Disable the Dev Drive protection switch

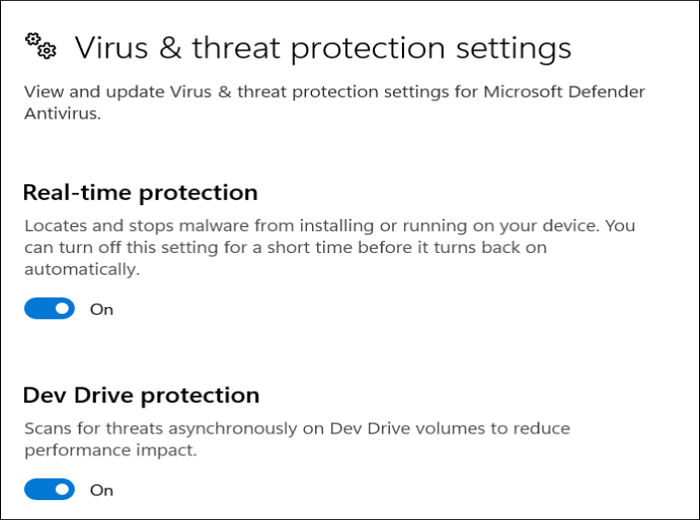coord(50,490)
